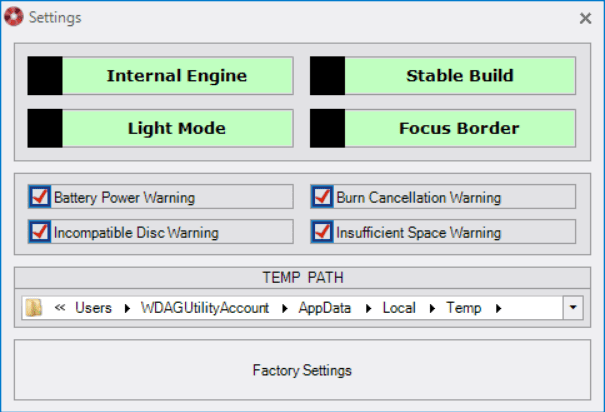Expand the arrow after the Temp folder
The height and width of the screenshot is (412, 605).
tap(498, 308)
